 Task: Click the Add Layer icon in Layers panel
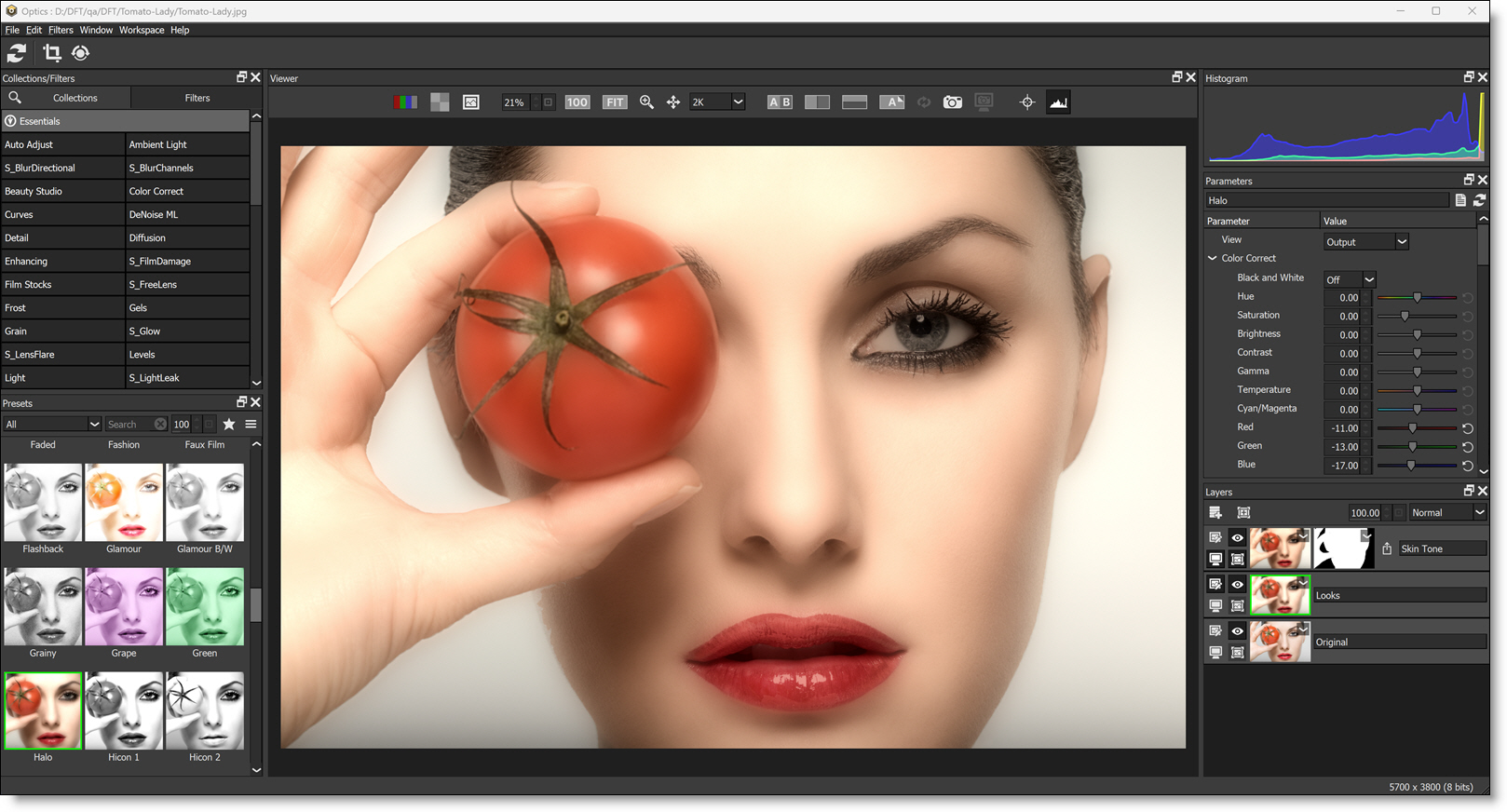click(x=1215, y=512)
